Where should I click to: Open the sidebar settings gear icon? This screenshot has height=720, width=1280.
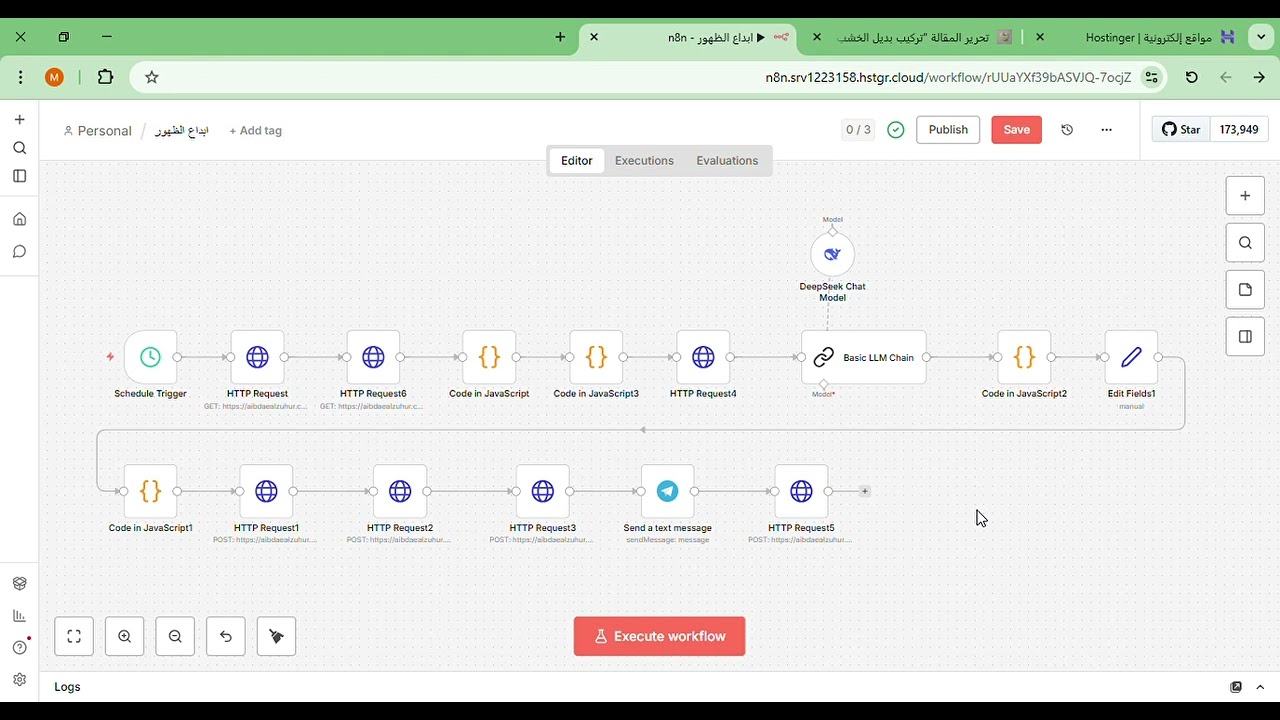(19, 680)
